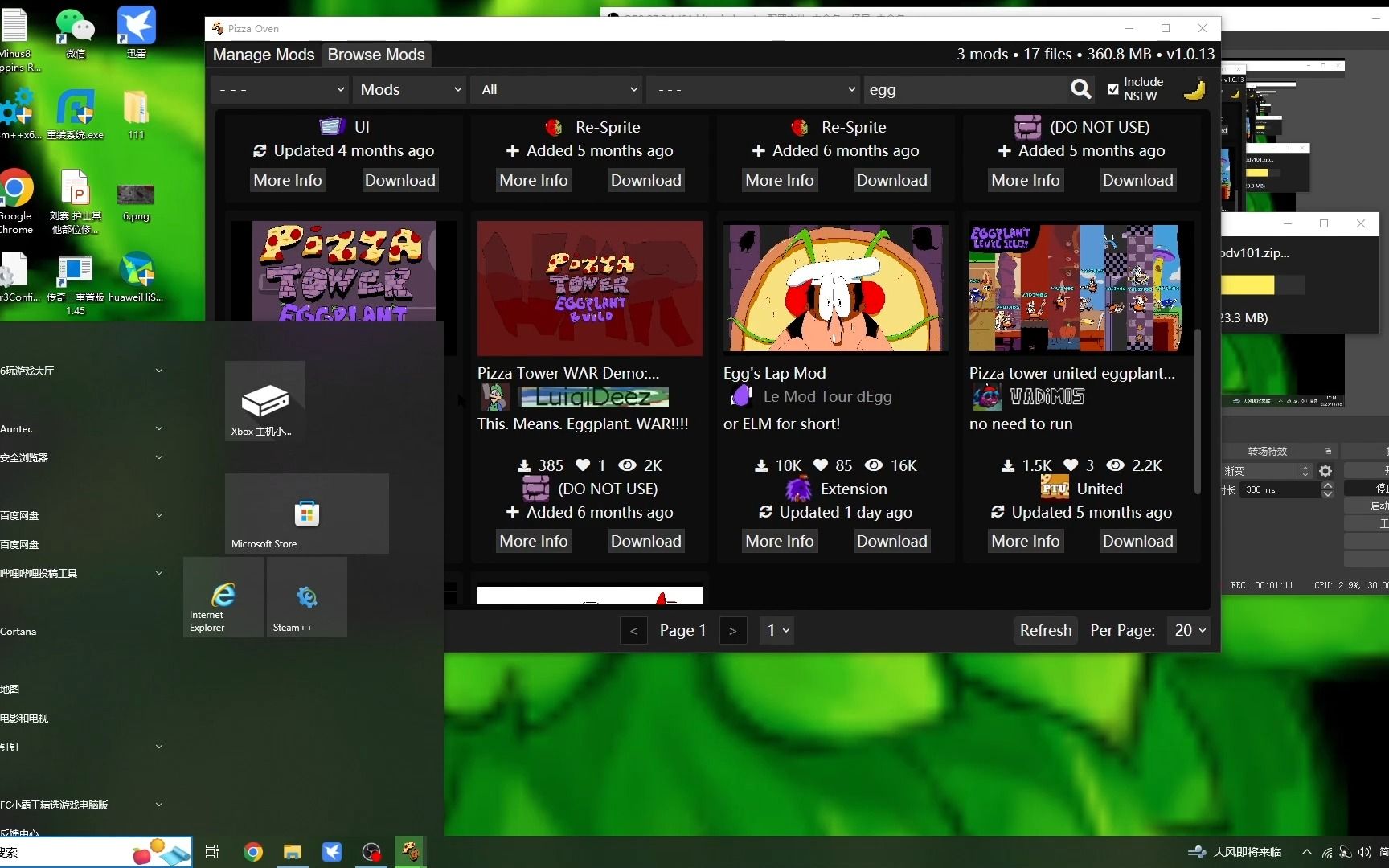Image resolution: width=1389 pixels, height=868 pixels.
Task: Click the Chrome icon on the taskbar
Action: point(253,852)
